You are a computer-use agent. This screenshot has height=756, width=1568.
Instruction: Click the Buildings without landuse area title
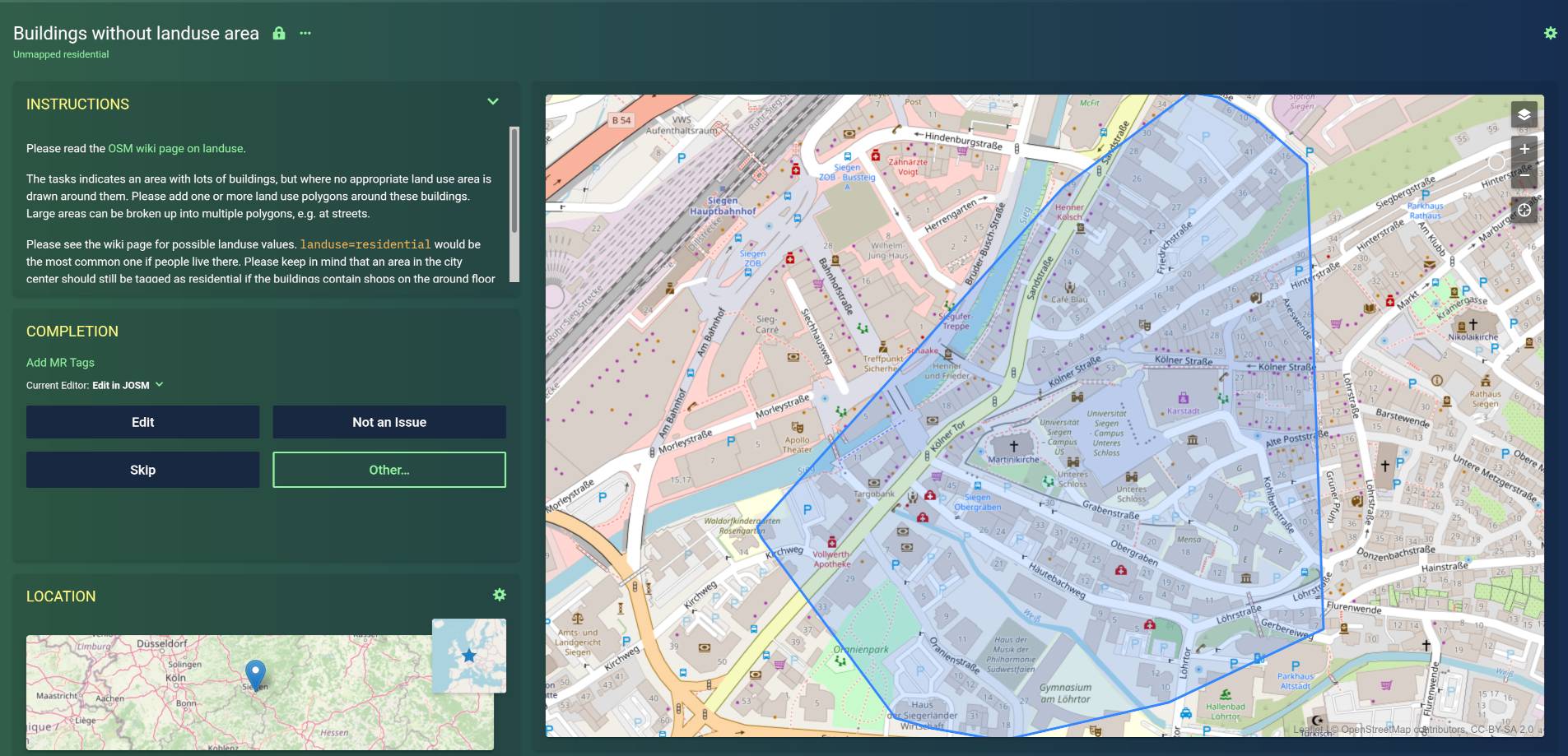click(136, 33)
